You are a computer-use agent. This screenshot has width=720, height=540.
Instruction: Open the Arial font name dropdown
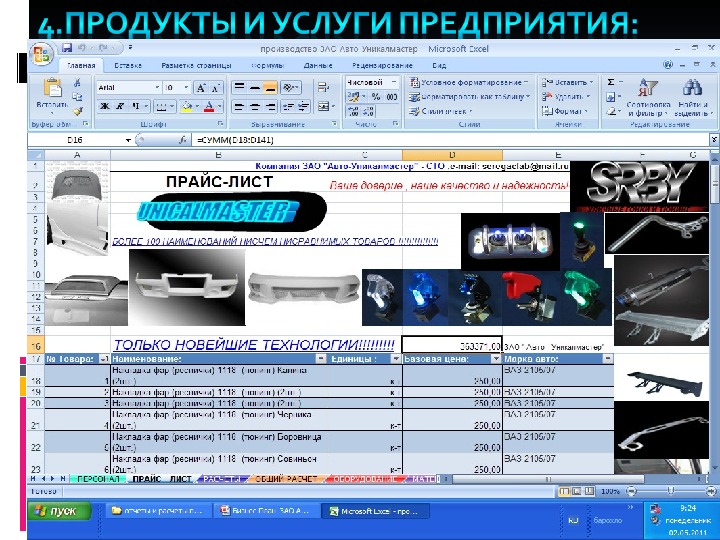(157, 88)
